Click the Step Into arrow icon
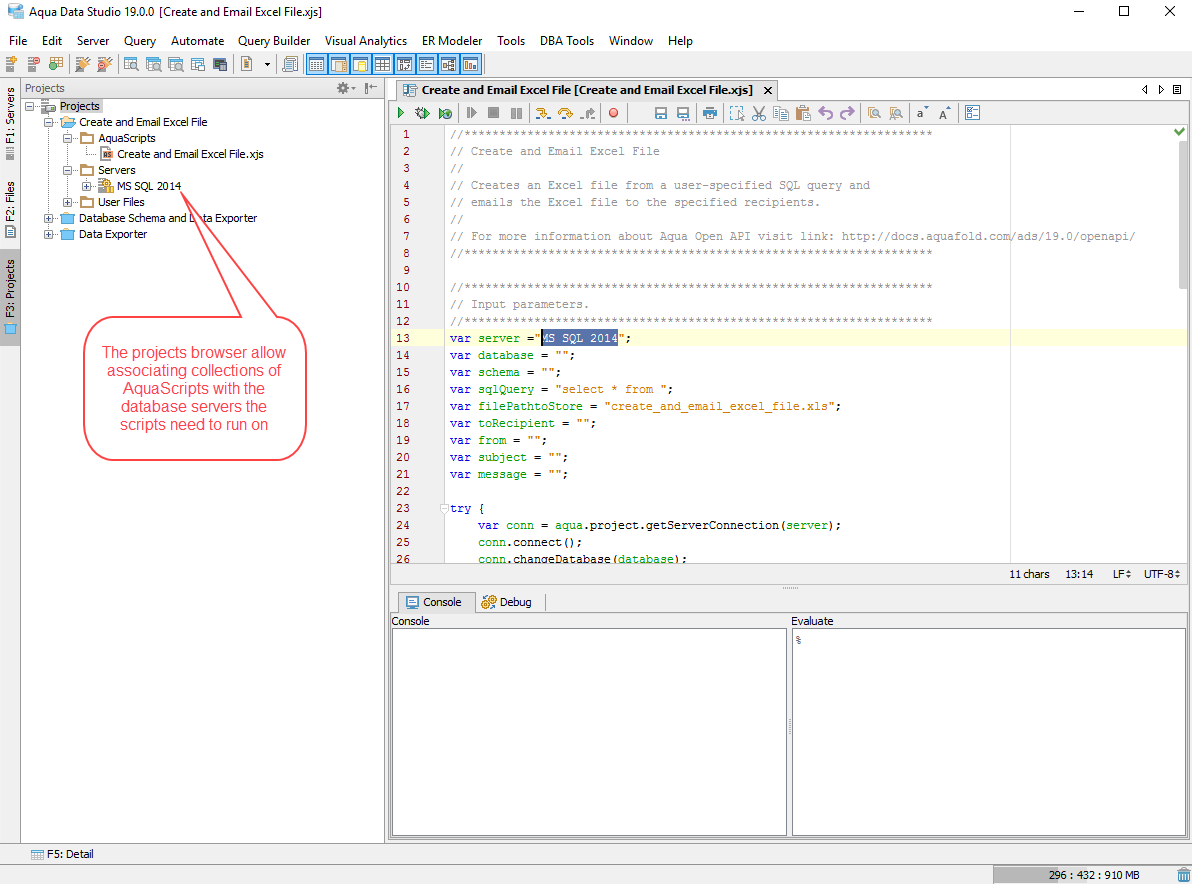 pyautogui.click(x=542, y=113)
